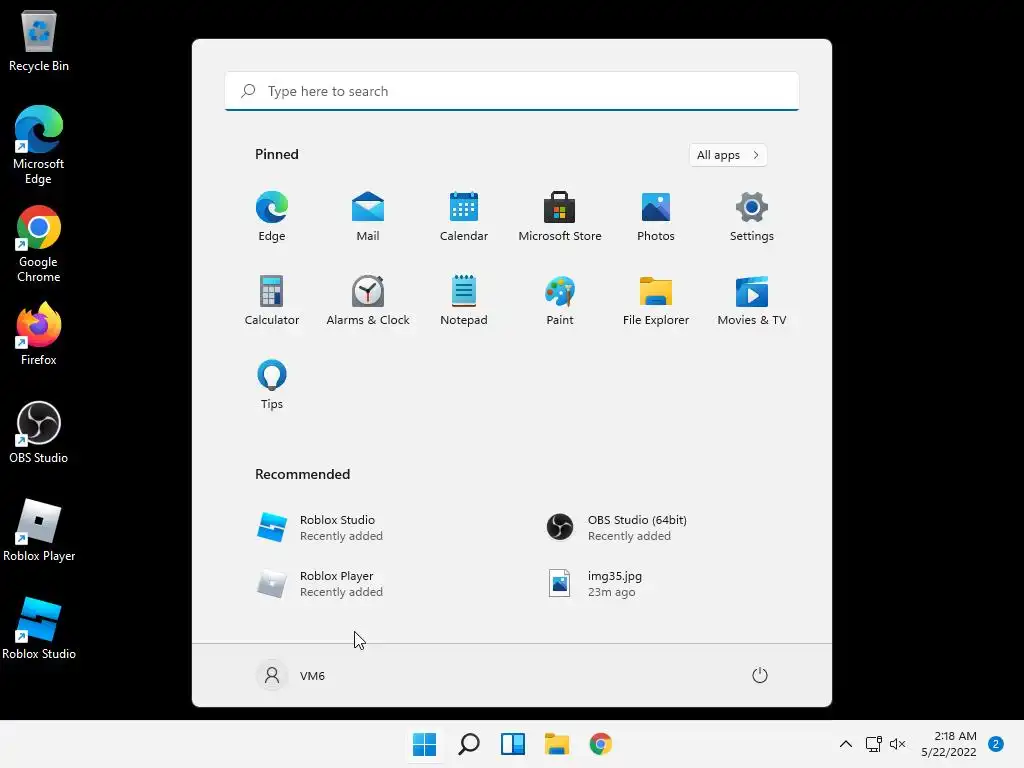The height and width of the screenshot is (768, 1024).
Task: Launch Chrome from the taskbar
Action: click(601, 744)
